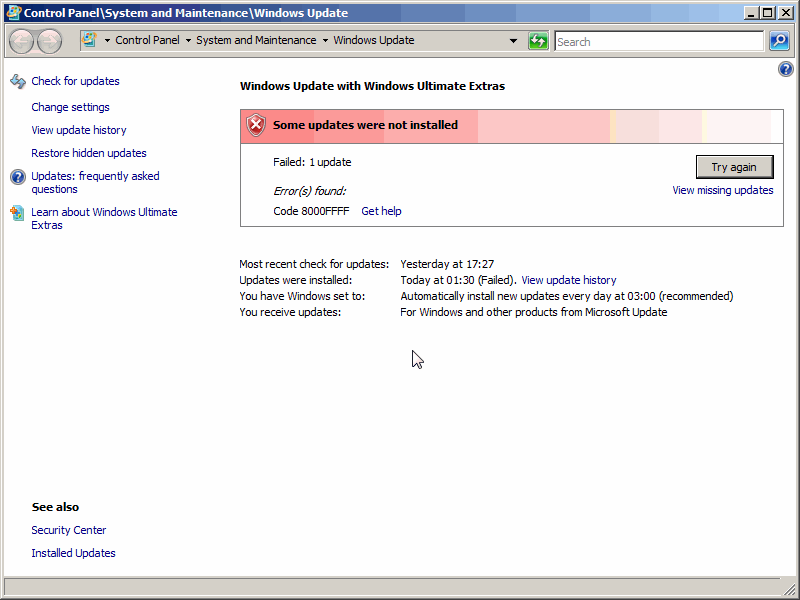This screenshot has width=800, height=600.
Task: Open Installed Updates link
Action: tap(73, 553)
